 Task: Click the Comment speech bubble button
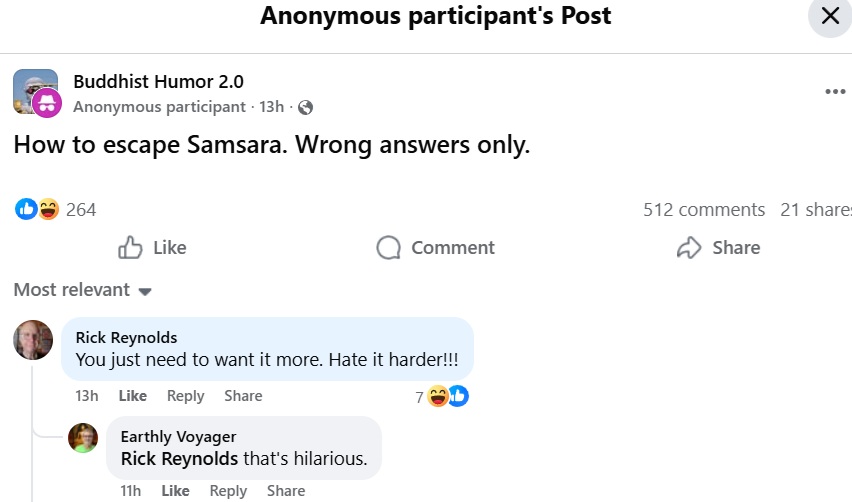[436, 248]
